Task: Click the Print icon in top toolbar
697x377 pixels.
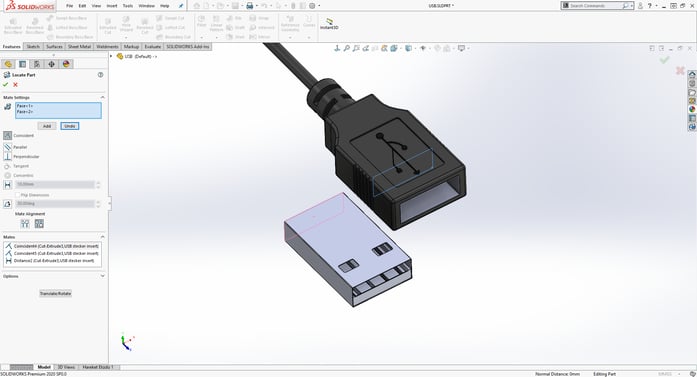Action: 250,6
